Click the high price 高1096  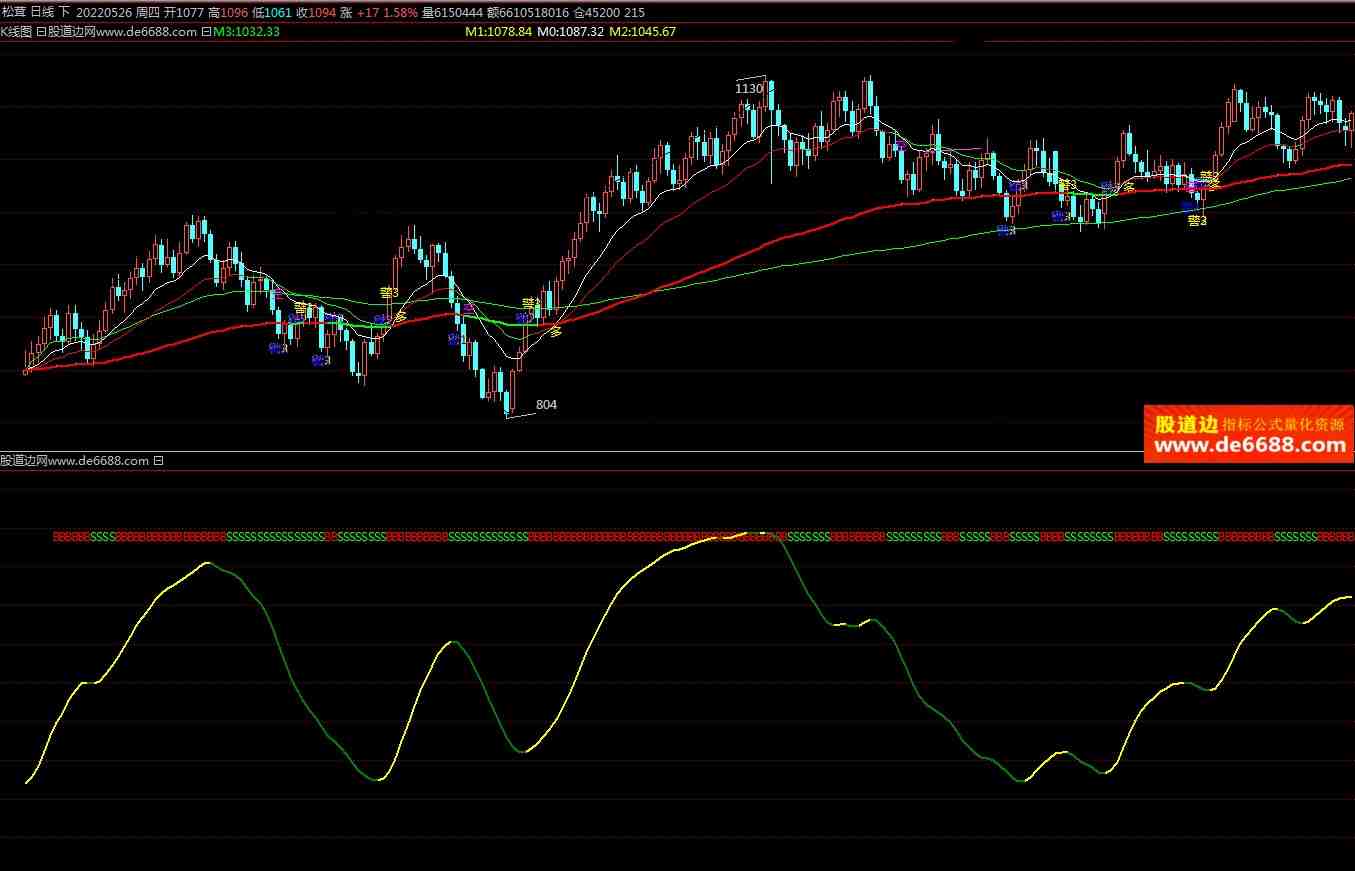pos(229,13)
